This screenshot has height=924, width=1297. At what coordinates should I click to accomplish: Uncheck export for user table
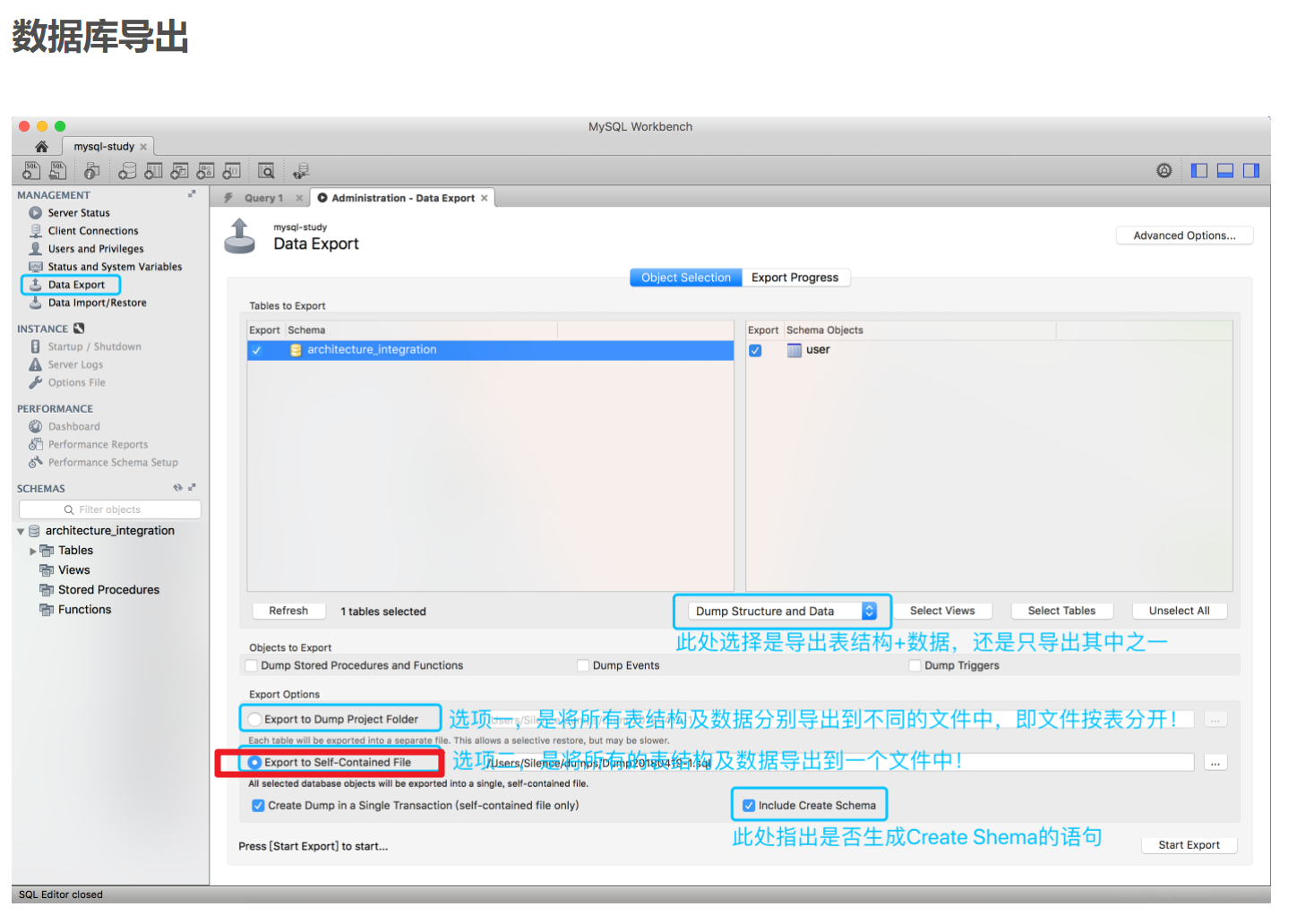coord(756,350)
